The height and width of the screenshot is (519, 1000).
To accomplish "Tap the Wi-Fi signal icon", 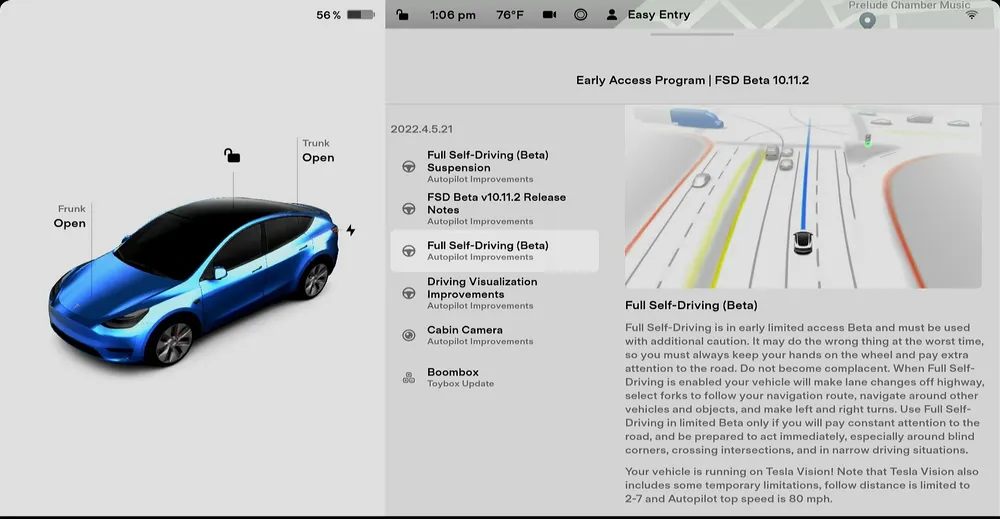I will pos(971,14).
